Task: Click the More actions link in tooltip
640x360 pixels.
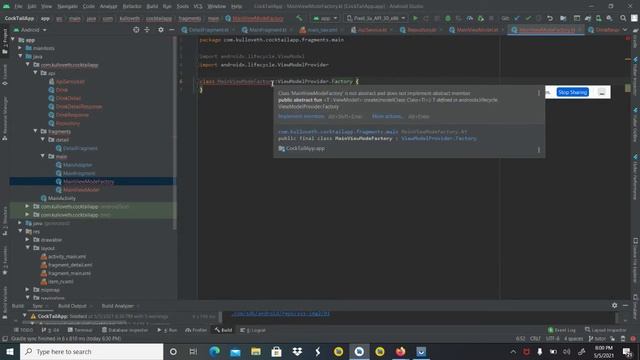Action: 386,116
